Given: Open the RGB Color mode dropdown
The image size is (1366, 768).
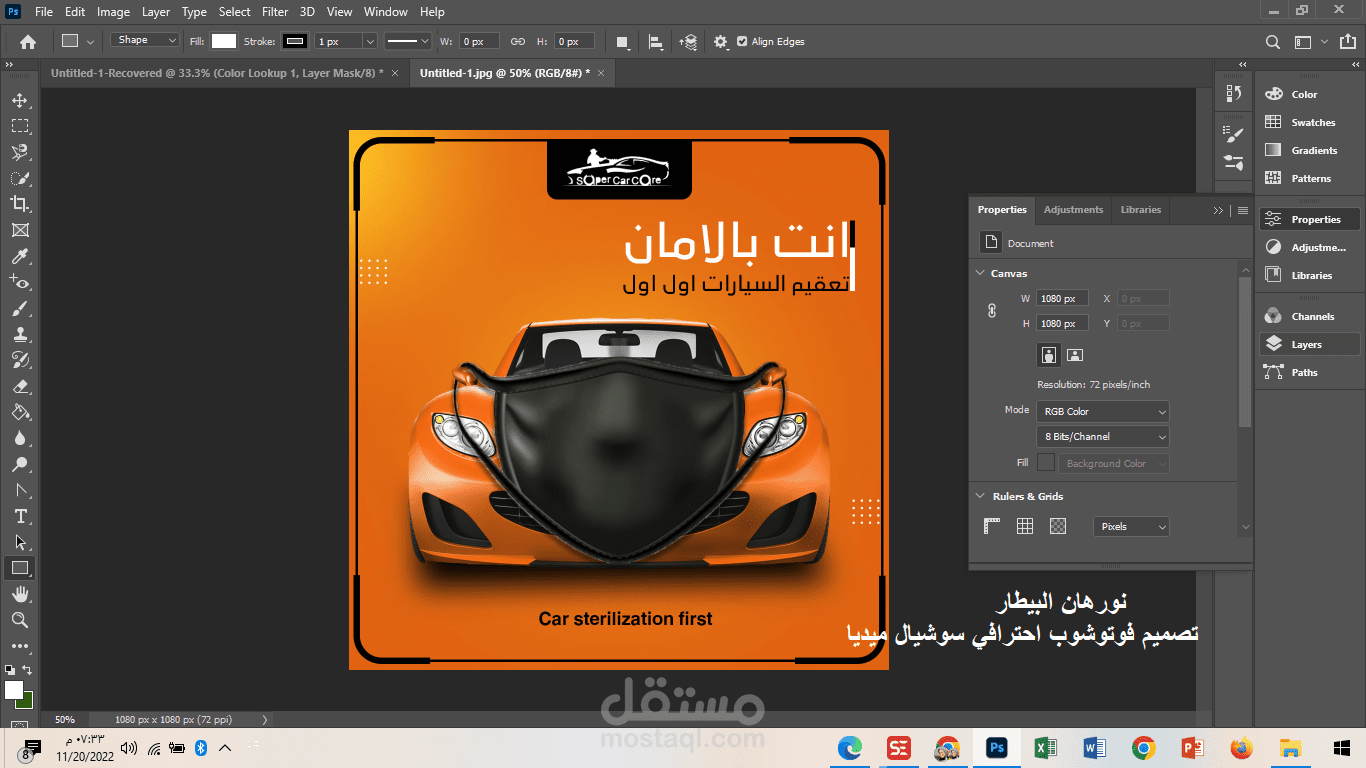Looking at the screenshot, I should tap(1103, 411).
